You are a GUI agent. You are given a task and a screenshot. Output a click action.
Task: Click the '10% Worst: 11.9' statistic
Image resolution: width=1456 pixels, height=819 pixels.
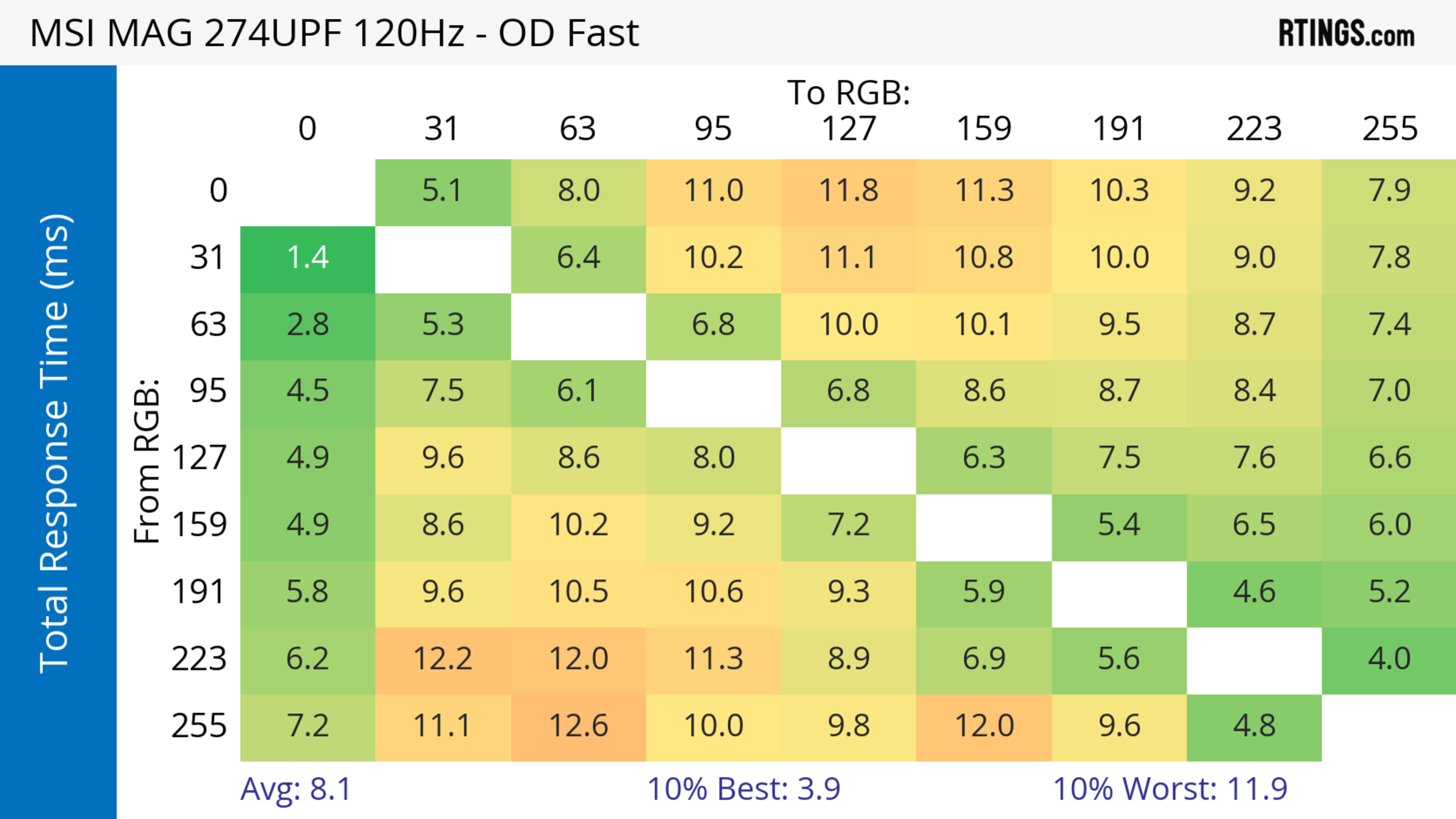[x=1170, y=789]
